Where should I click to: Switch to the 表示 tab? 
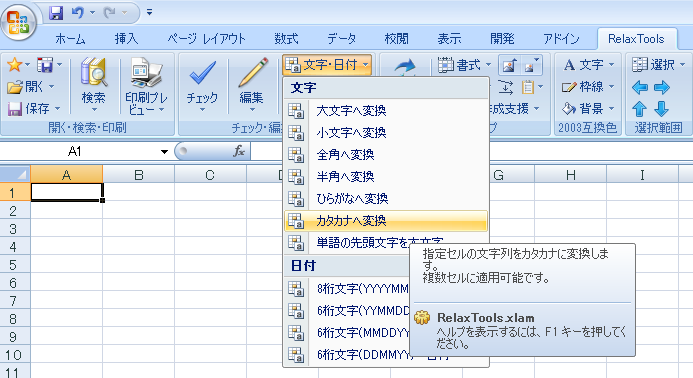point(449,39)
